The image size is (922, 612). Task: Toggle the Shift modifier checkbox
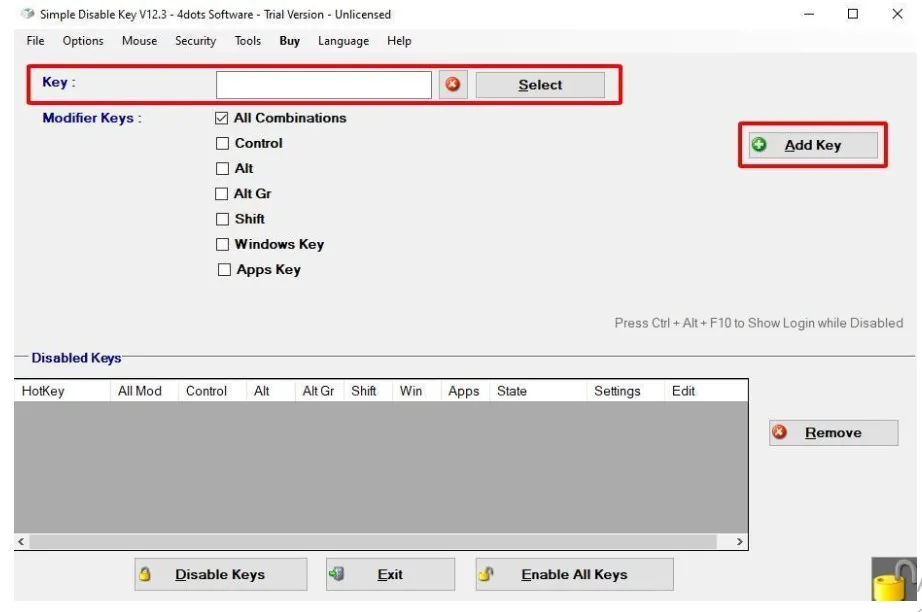[223, 219]
